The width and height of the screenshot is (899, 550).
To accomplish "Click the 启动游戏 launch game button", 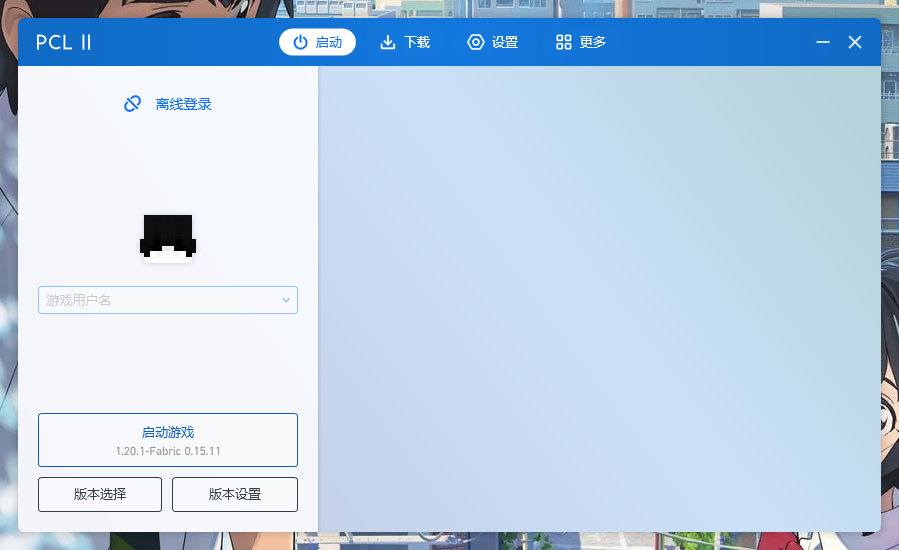I will click(168, 440).
